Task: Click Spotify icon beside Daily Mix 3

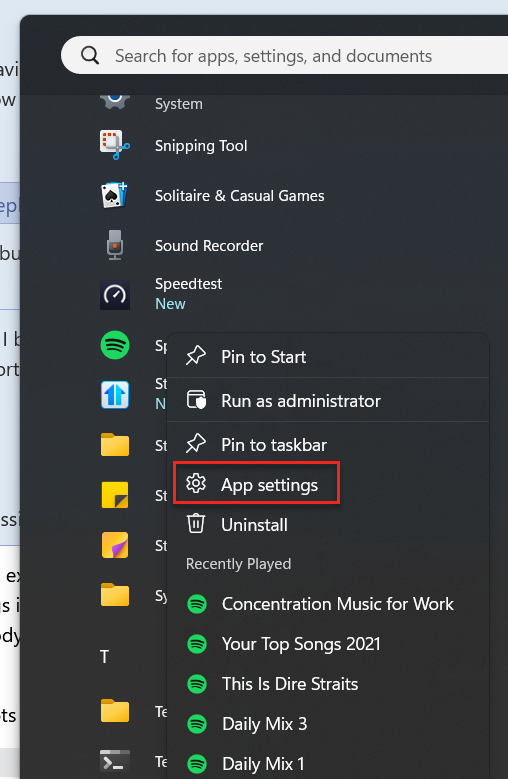Action: pos(197,724)
